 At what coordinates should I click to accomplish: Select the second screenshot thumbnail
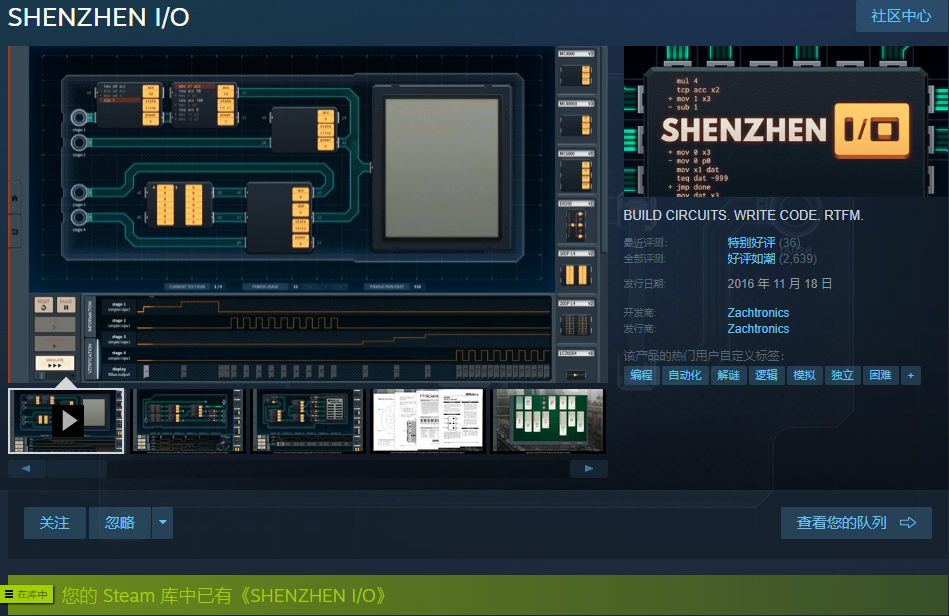(187, 421)
